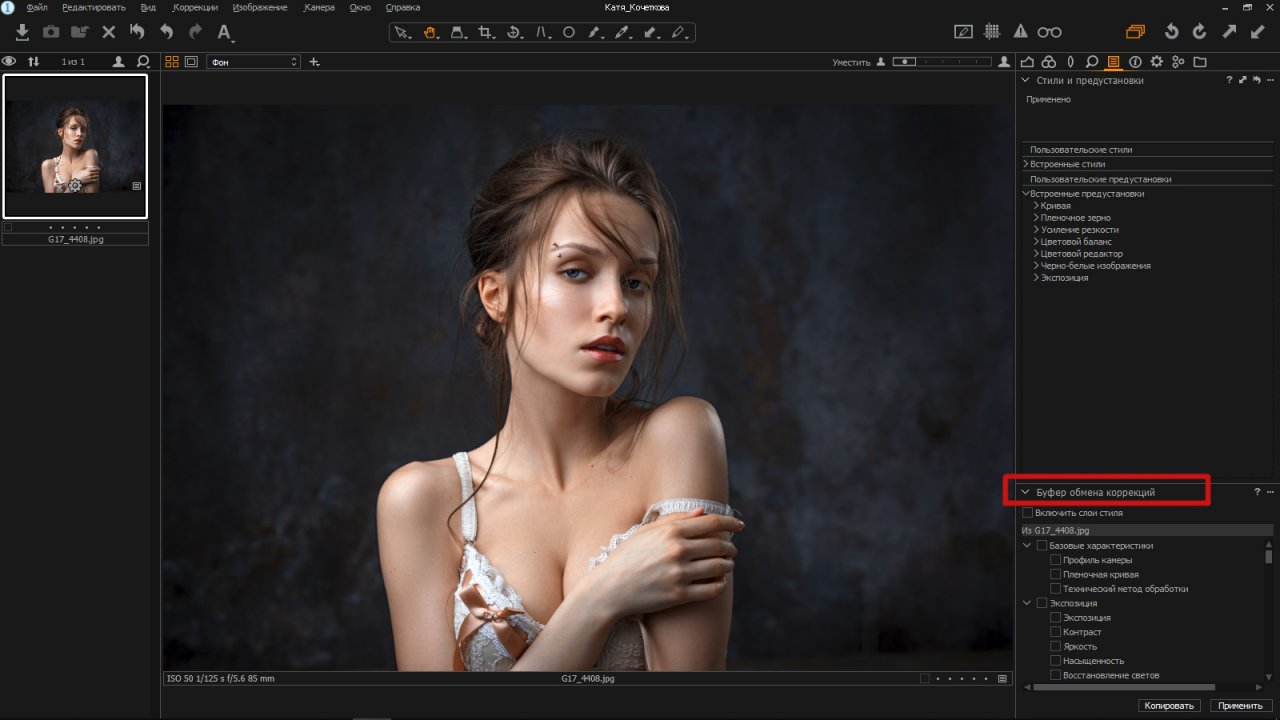The image size is (1280, 720).
Task: Open the Фон layer dropdown
Action: 253,62
